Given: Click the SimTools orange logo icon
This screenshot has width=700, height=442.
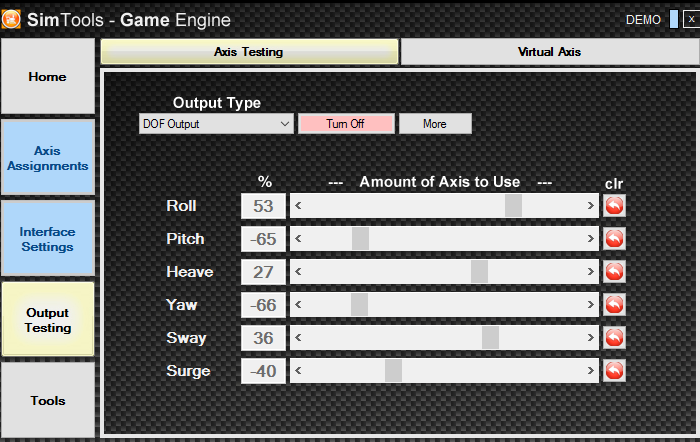Looking at the screenshot, I should pyautogui.click(x=11, y=19).
